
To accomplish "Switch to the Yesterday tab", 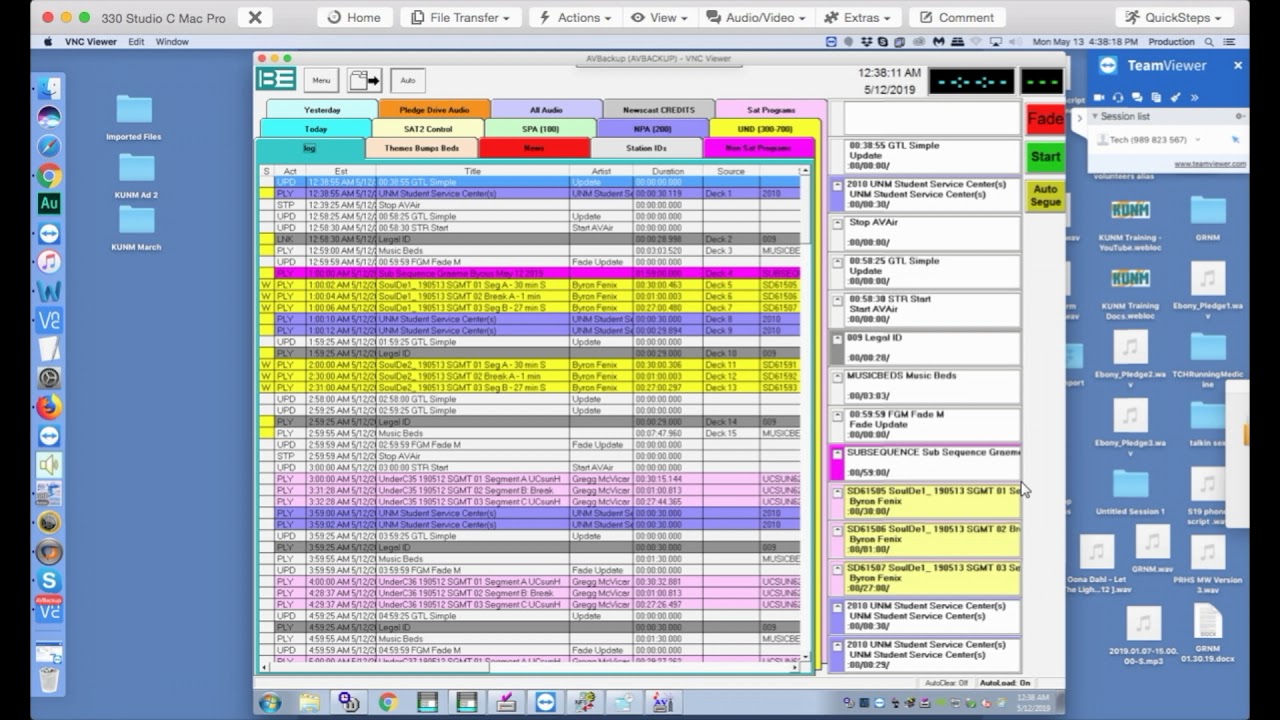I will point(322,110).
